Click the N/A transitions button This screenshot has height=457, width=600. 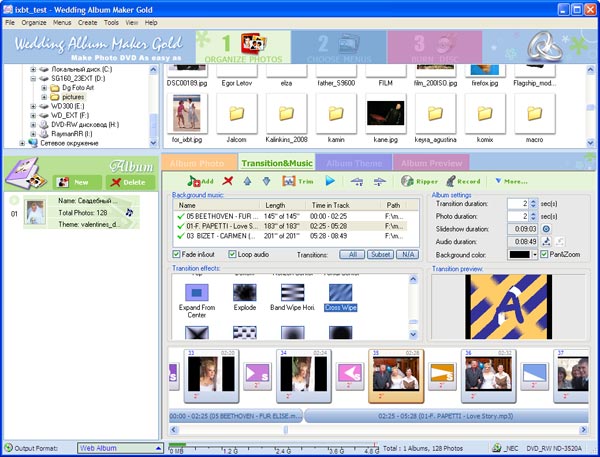408,255
